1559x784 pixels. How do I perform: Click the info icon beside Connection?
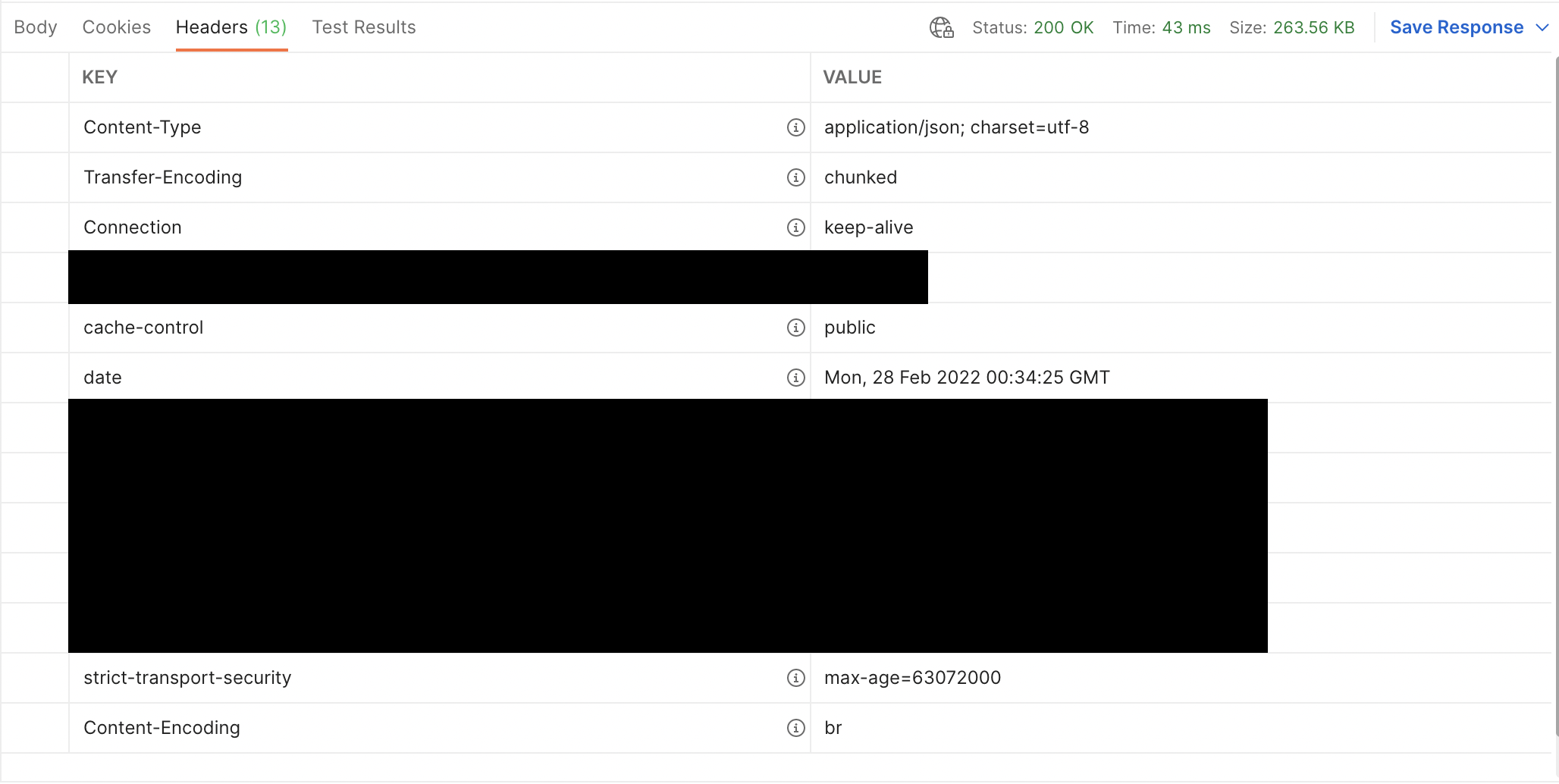795,227
